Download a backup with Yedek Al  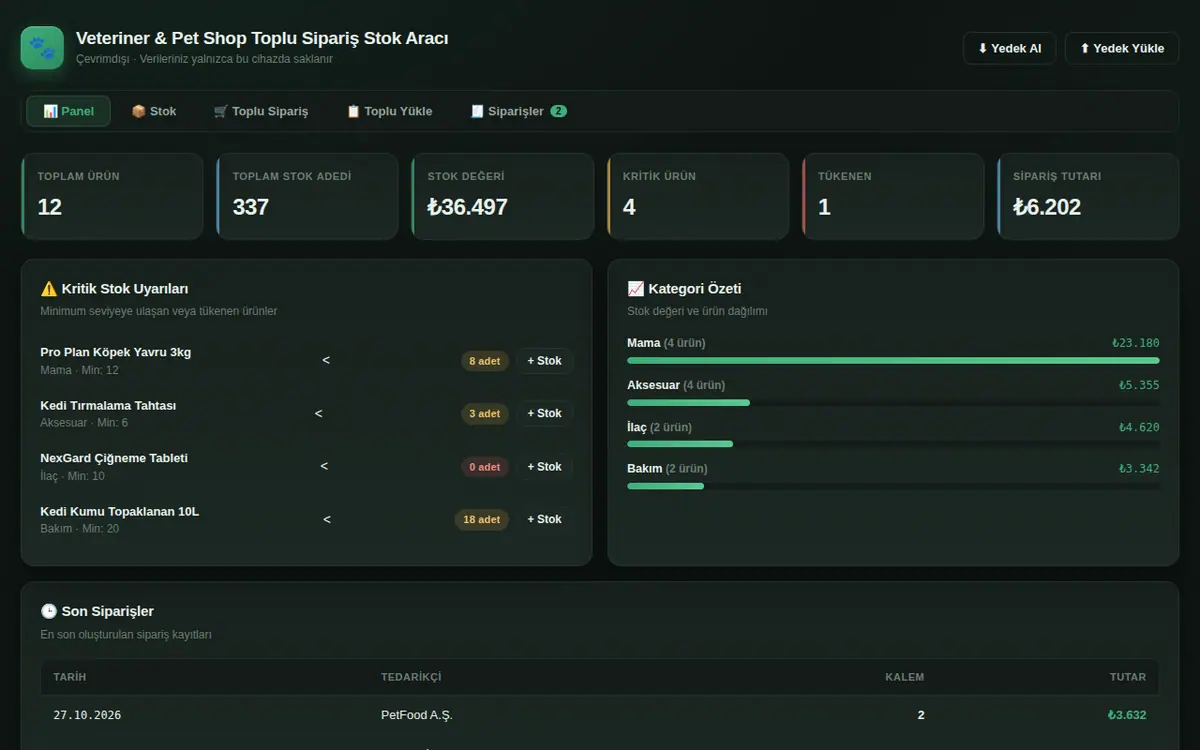tap(1009, 48)
